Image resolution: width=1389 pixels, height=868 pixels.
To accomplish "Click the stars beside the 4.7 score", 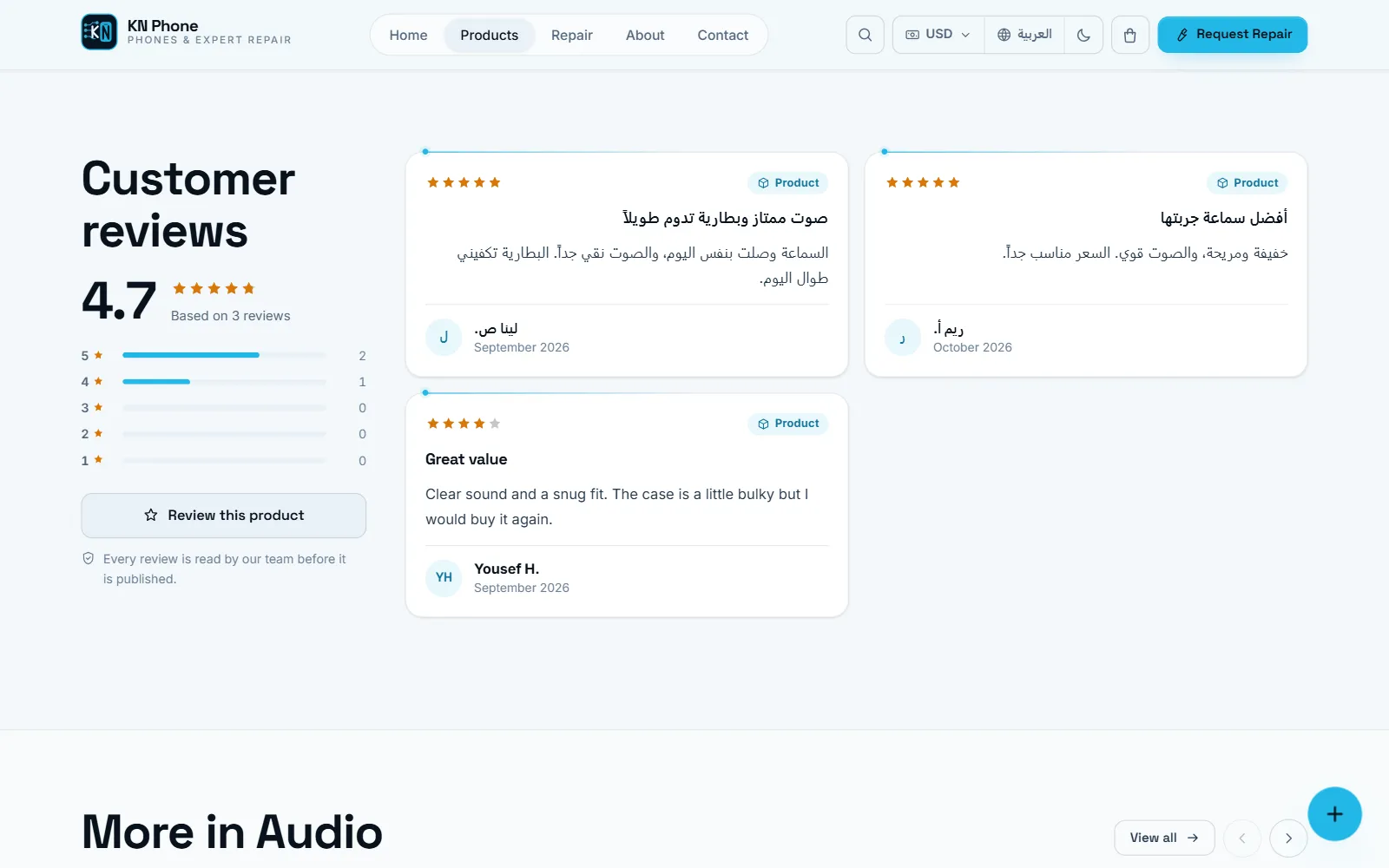I will tap(214, 288).
